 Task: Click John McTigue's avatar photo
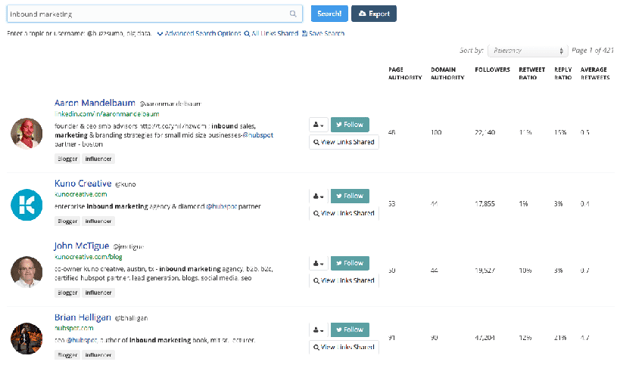(26, 272)
